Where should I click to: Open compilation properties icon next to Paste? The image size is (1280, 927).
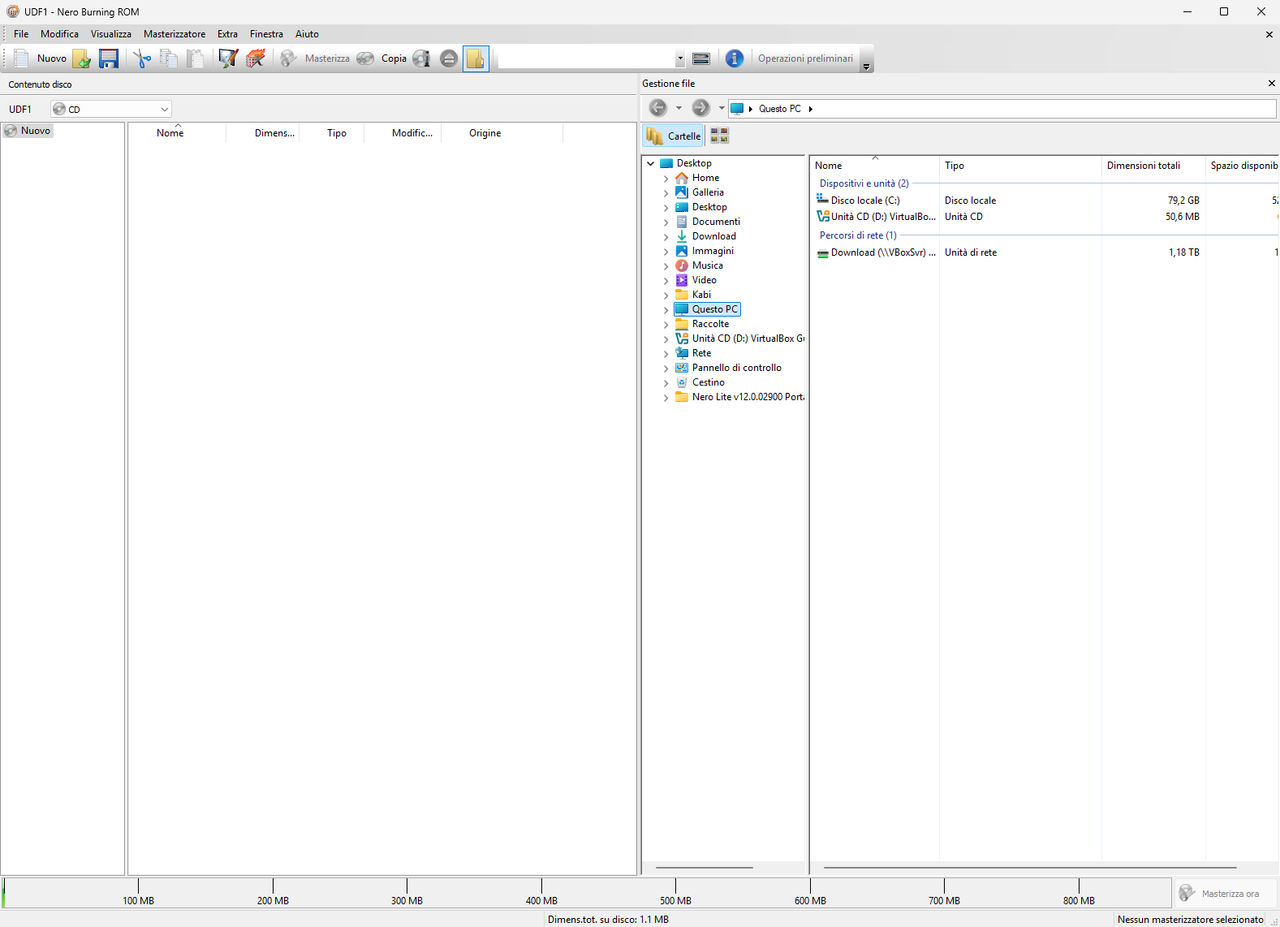(228, 58)
